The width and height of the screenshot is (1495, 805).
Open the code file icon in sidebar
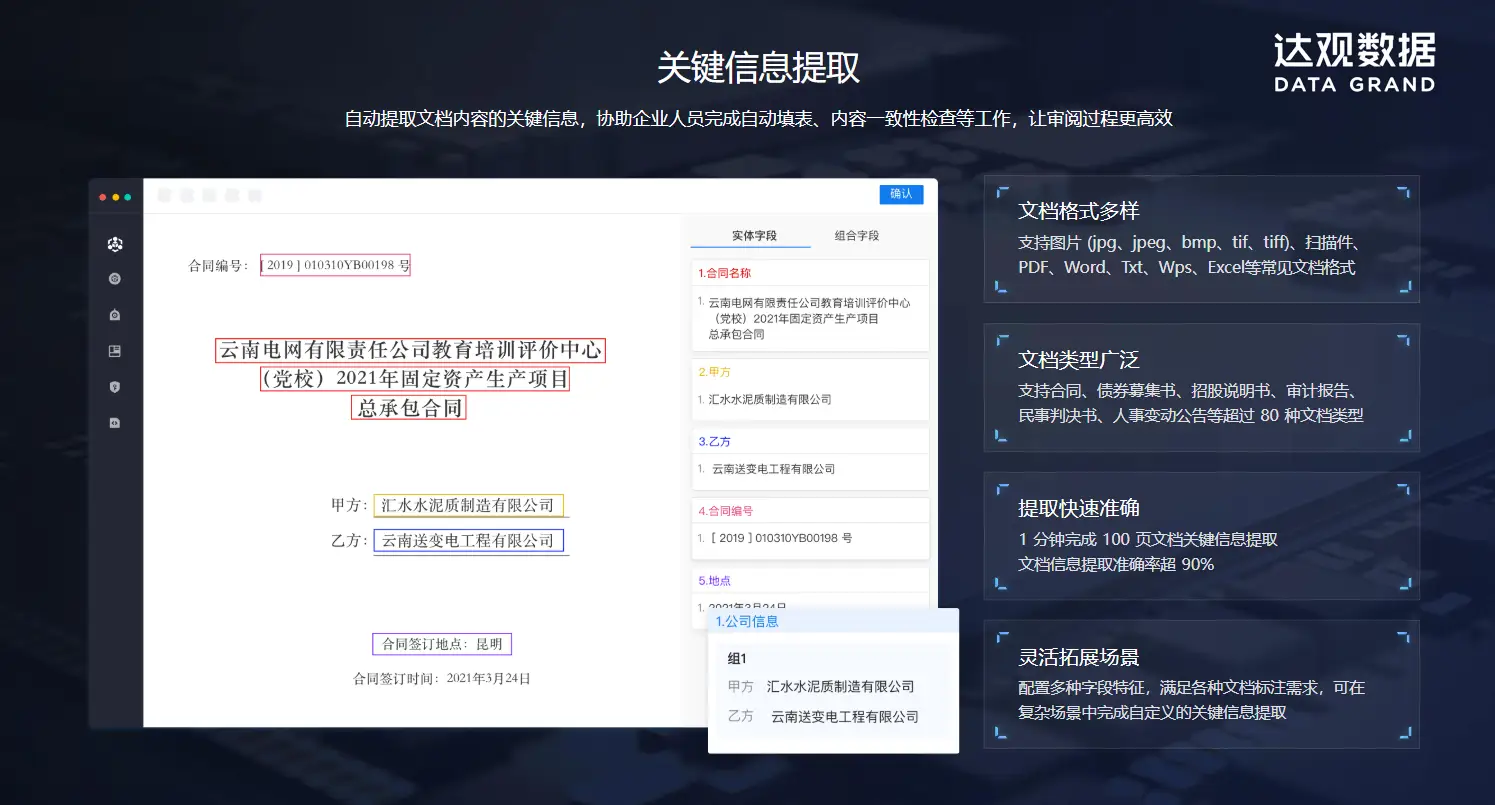point(115,423)
